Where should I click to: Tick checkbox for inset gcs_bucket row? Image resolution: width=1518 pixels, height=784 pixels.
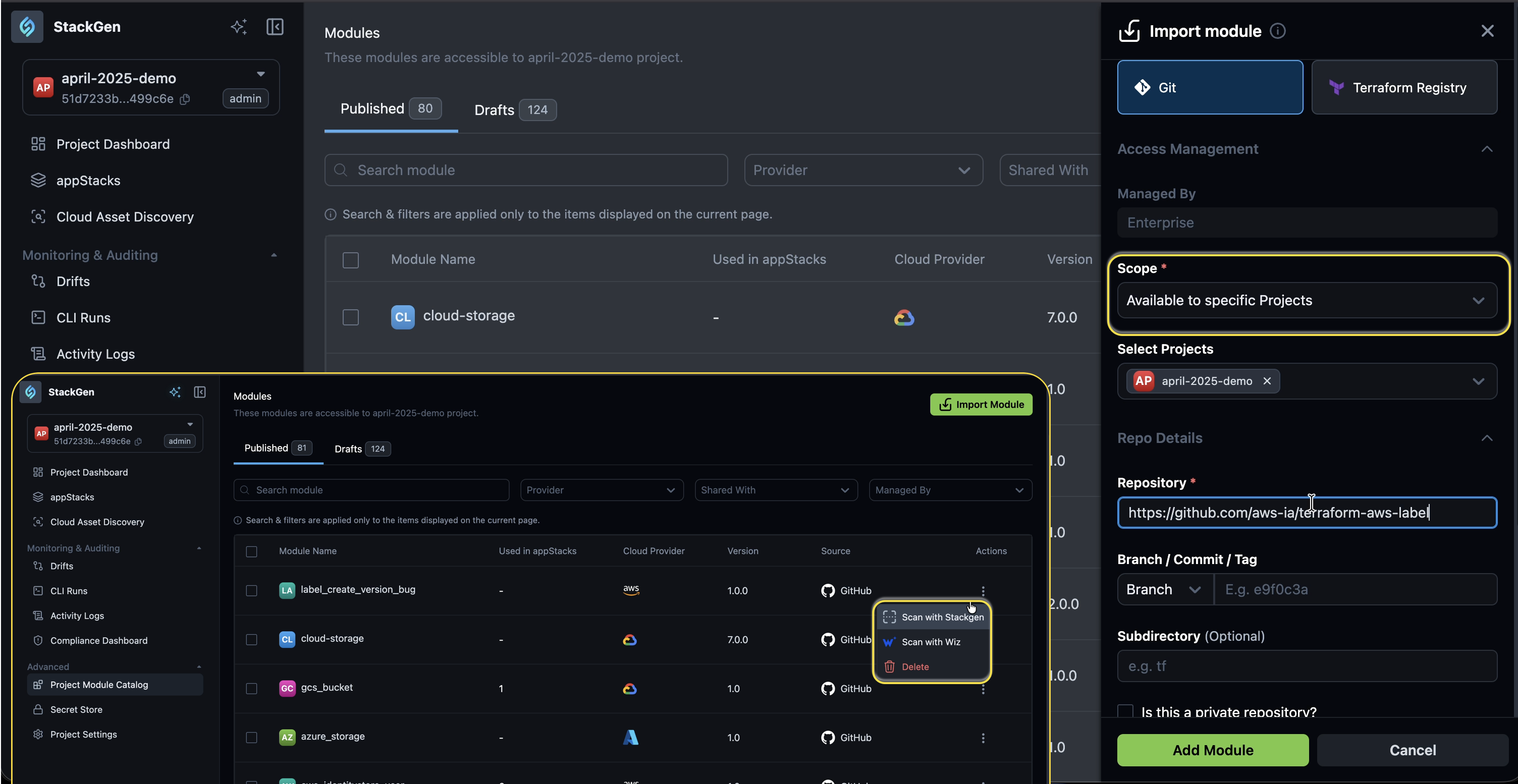[x=252, y=689]
